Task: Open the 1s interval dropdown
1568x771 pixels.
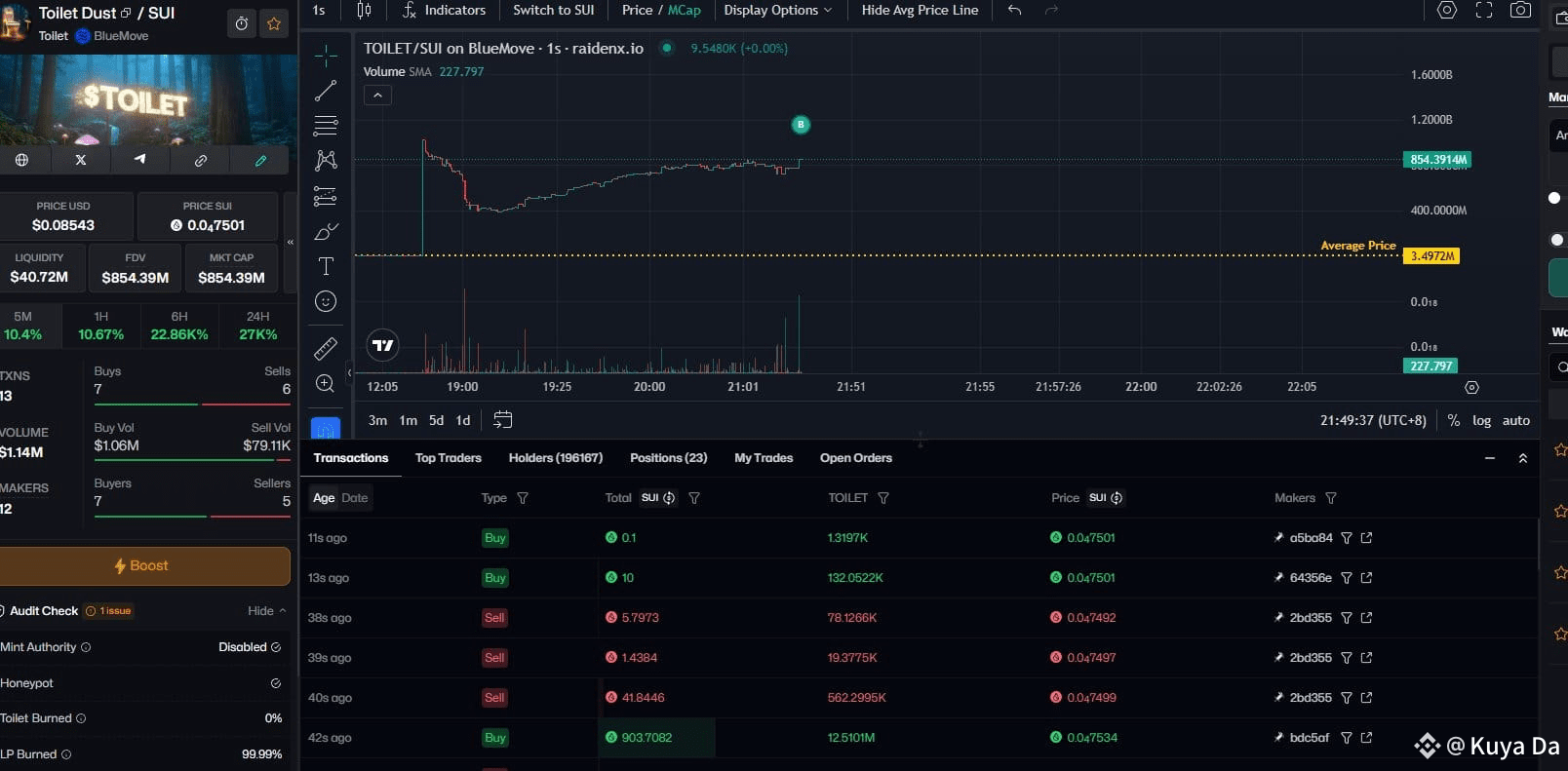Action: [319, 10]
